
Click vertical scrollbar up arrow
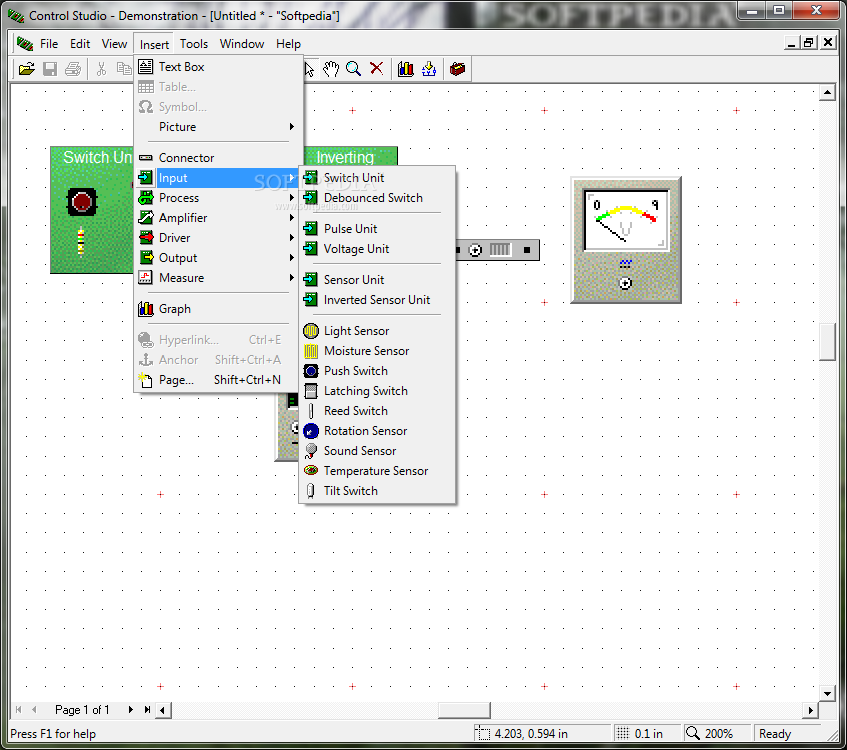(827, 92)
